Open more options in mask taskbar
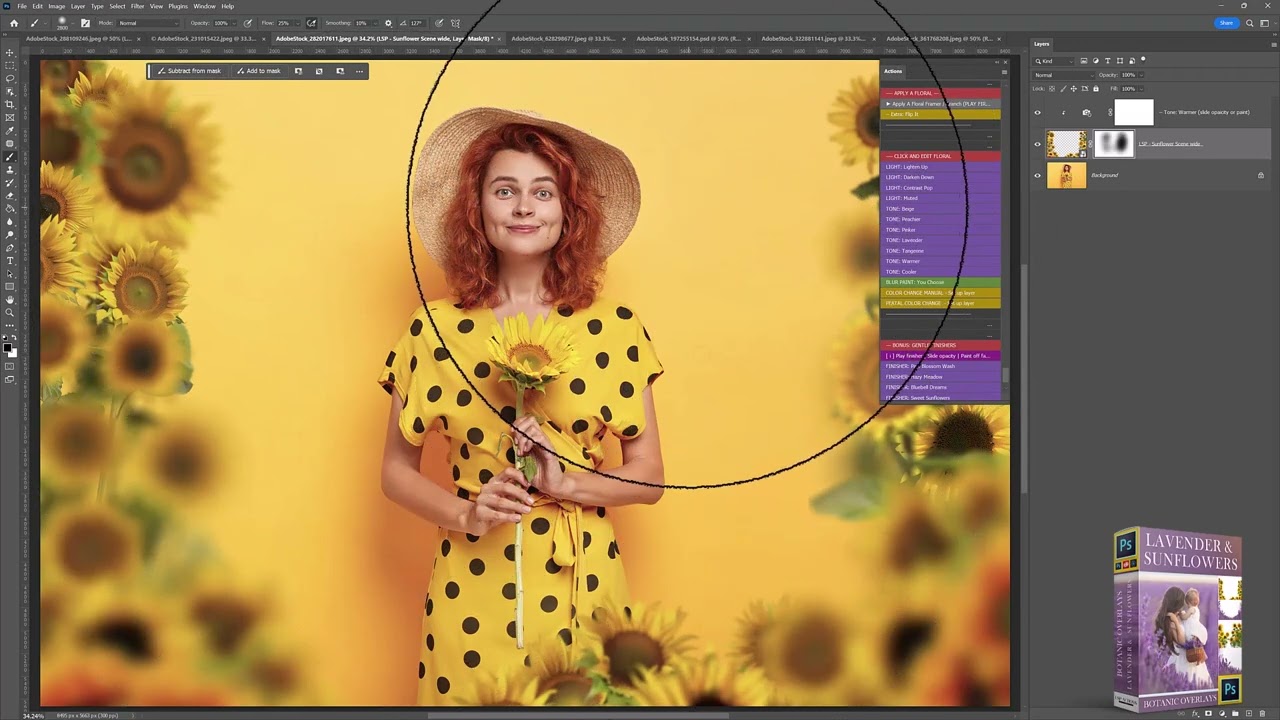1280x720 pixels. (359, 71)
